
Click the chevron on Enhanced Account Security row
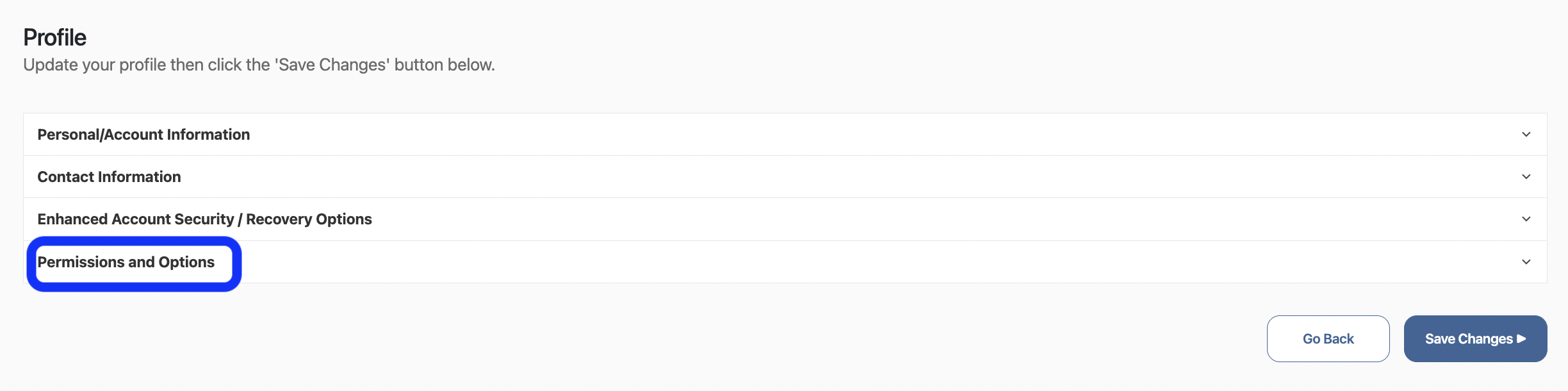click(1526, 219)
